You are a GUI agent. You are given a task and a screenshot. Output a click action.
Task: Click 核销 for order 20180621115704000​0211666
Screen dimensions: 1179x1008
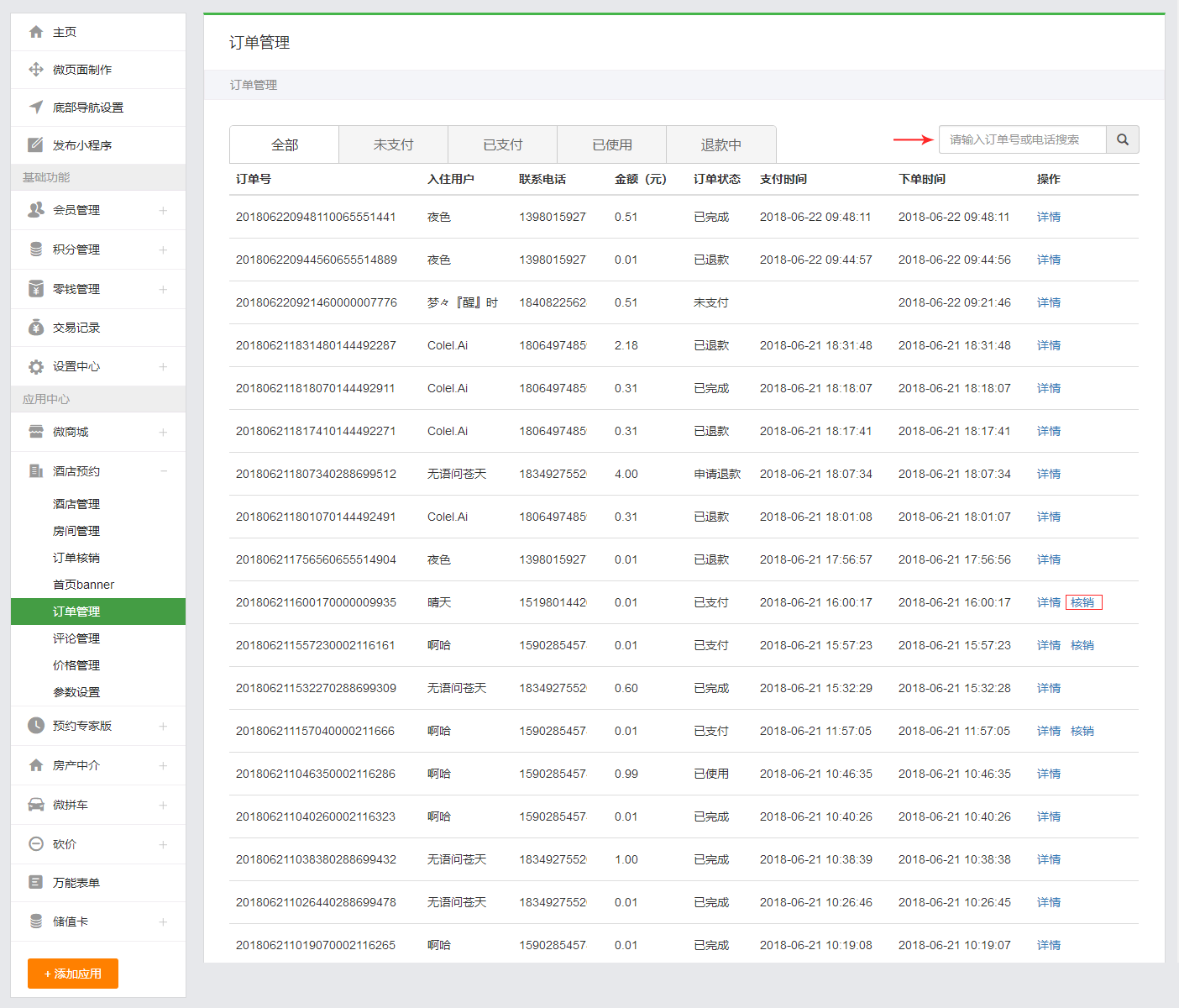[1082, 731]
